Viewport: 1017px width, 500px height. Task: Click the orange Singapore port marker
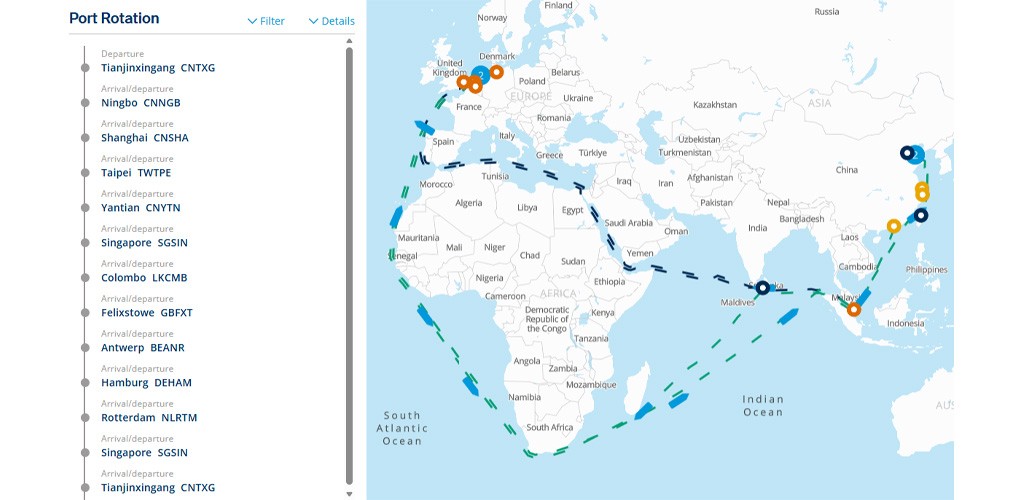[x=854, y=309]
